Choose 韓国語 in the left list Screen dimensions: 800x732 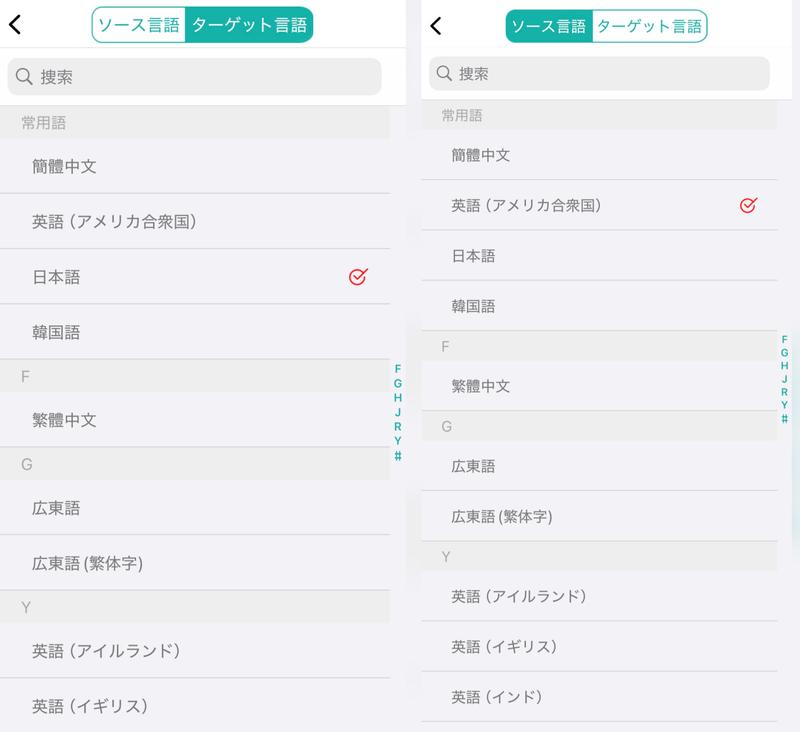[x=56, y=332]
